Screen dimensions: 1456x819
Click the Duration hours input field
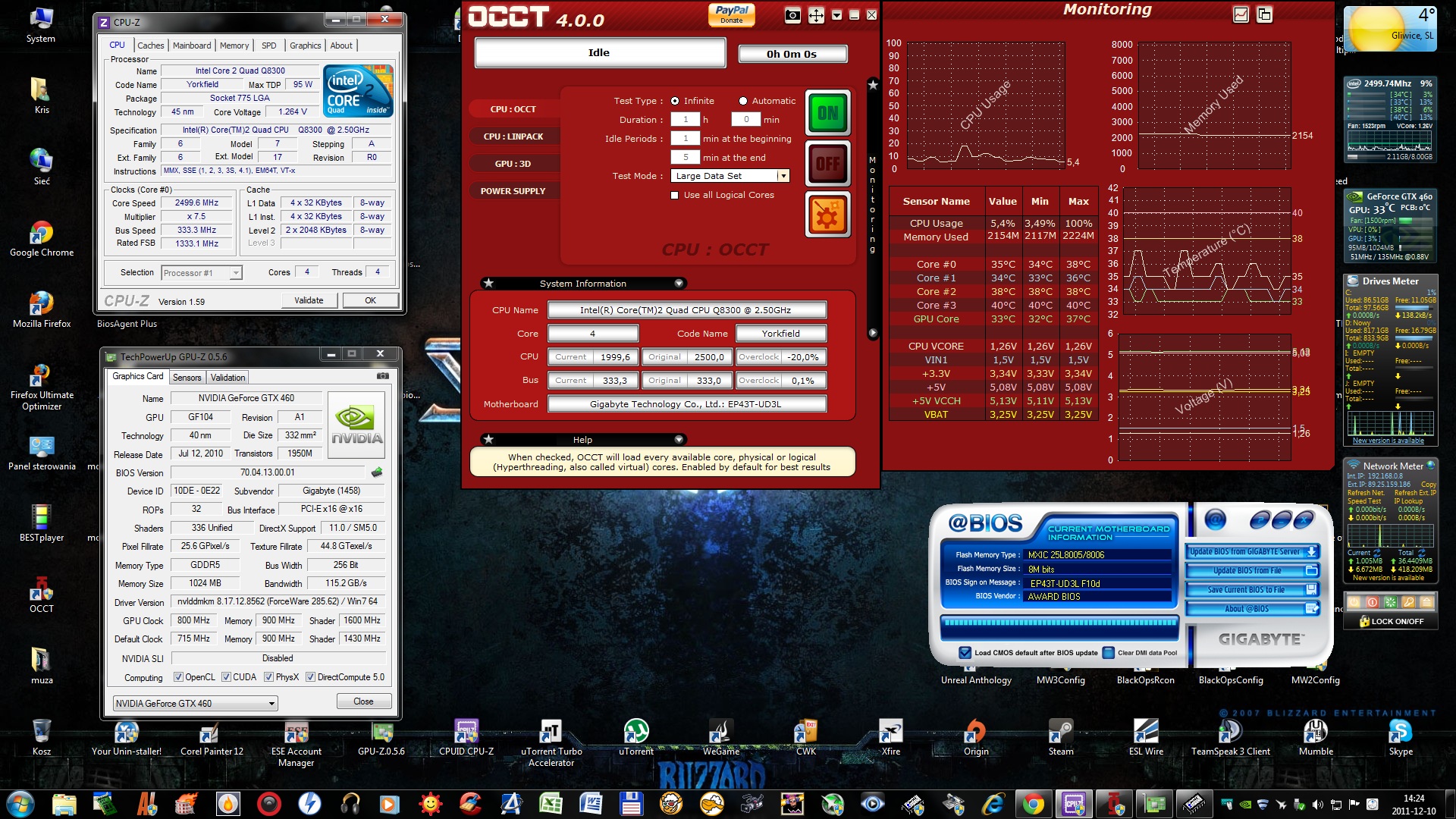click(686, 120)
